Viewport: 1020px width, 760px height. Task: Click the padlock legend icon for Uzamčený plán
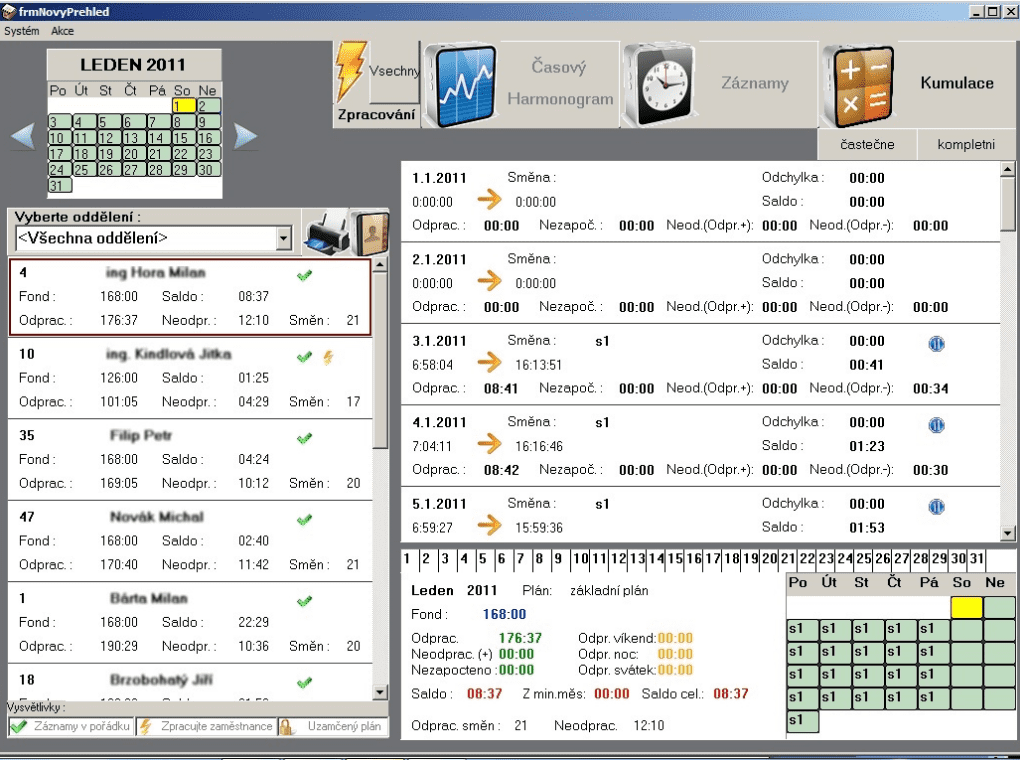tap(286, 726)
